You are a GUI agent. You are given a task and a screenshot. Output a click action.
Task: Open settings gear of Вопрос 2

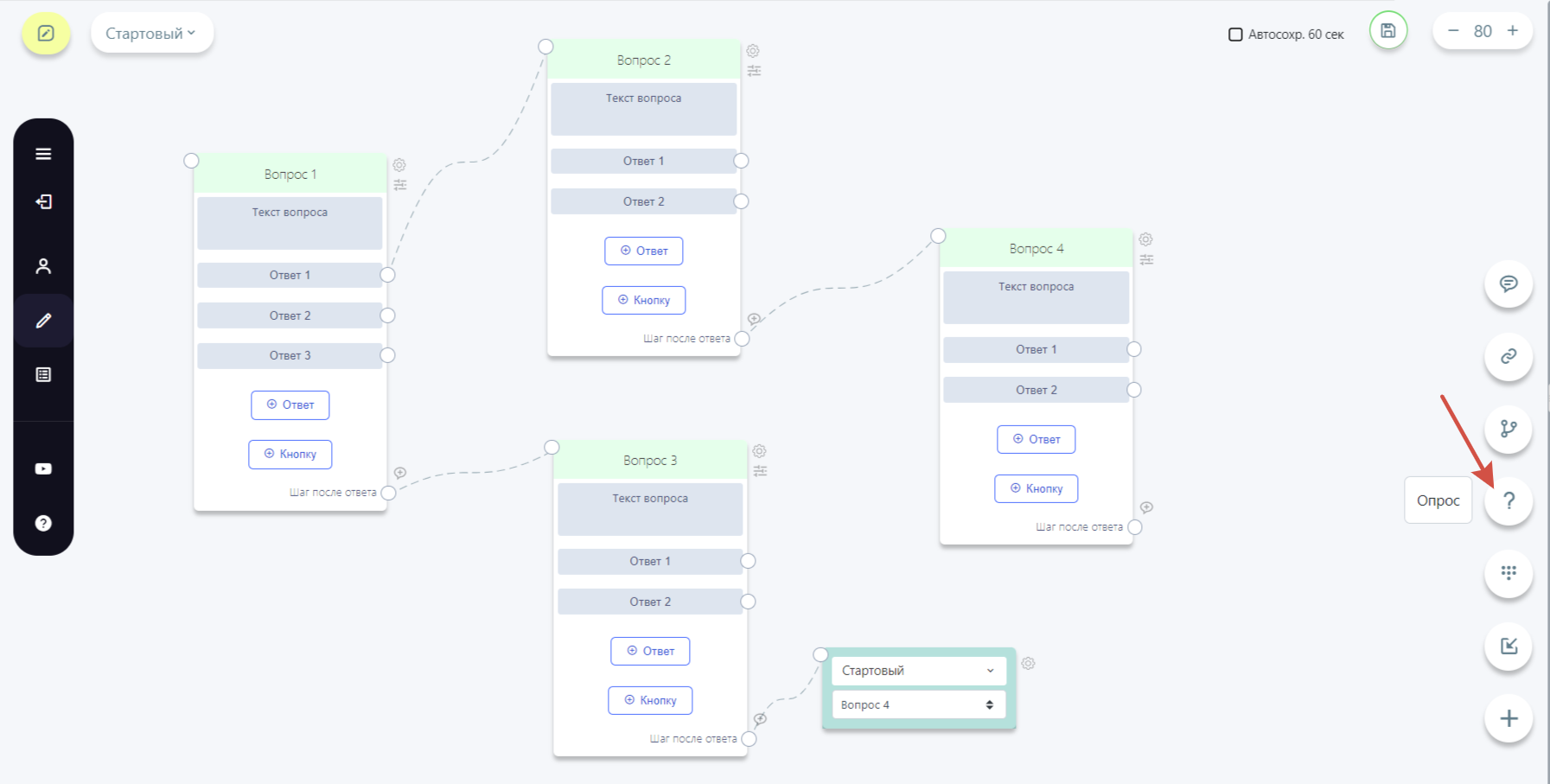(x=753, y=51)
